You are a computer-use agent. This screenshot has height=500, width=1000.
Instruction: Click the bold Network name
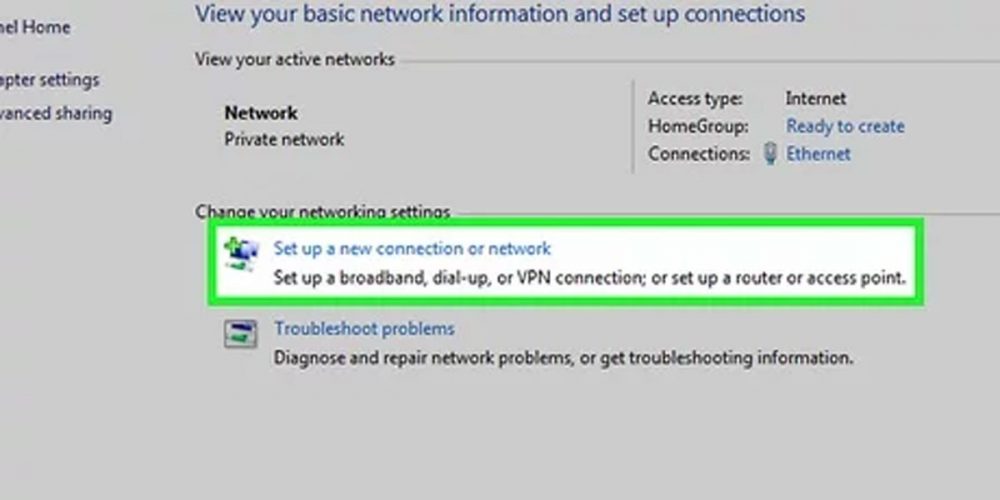261,113
